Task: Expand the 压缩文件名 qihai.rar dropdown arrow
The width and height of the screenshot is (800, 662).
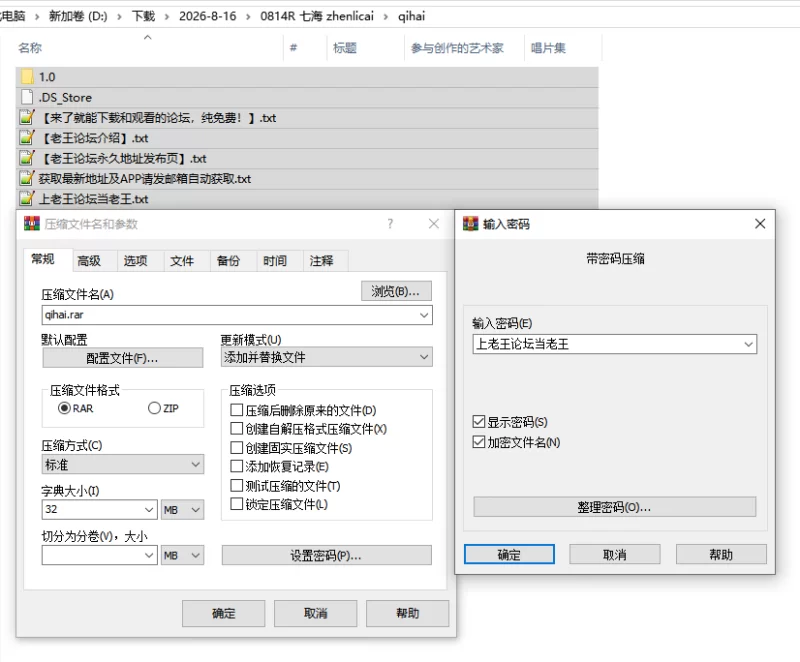Action: pos(424,315)
